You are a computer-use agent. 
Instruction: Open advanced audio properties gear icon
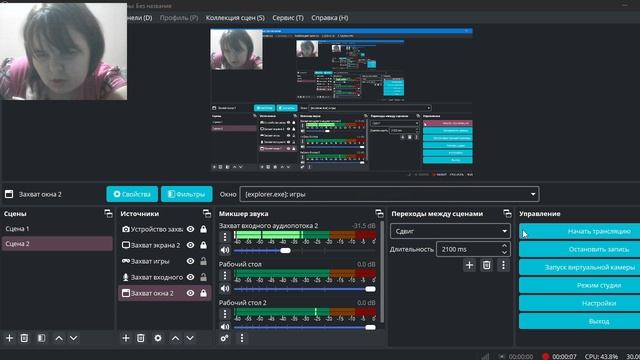pyautogui.click(x=224, y=338)
